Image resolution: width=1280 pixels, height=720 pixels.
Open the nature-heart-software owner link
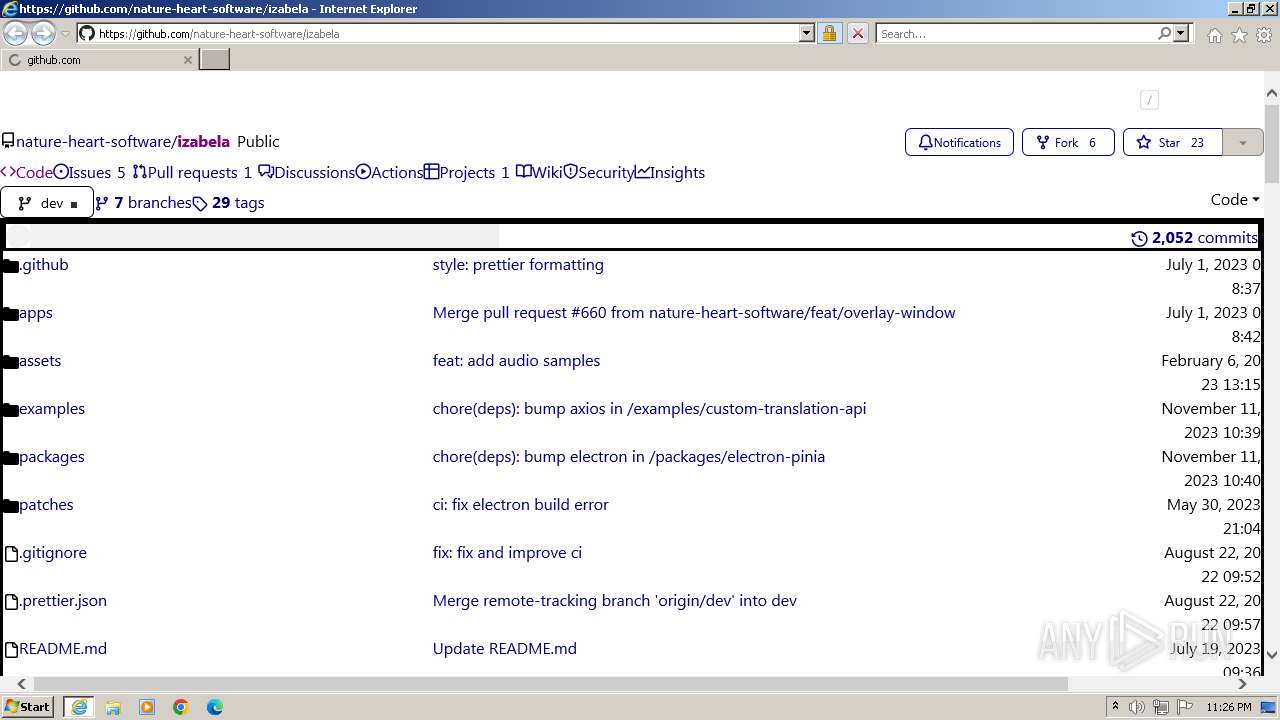pyautogui.click(x=94, y=142)
